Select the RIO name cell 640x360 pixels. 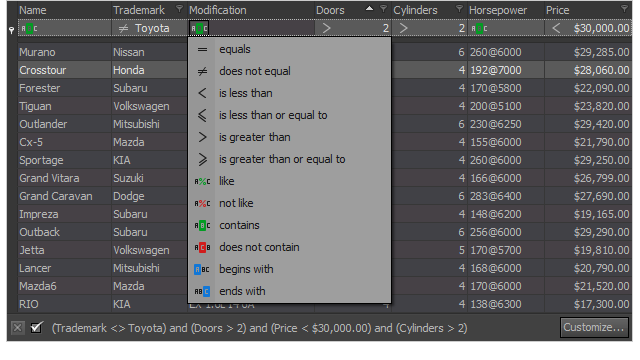tap(64, 304)
